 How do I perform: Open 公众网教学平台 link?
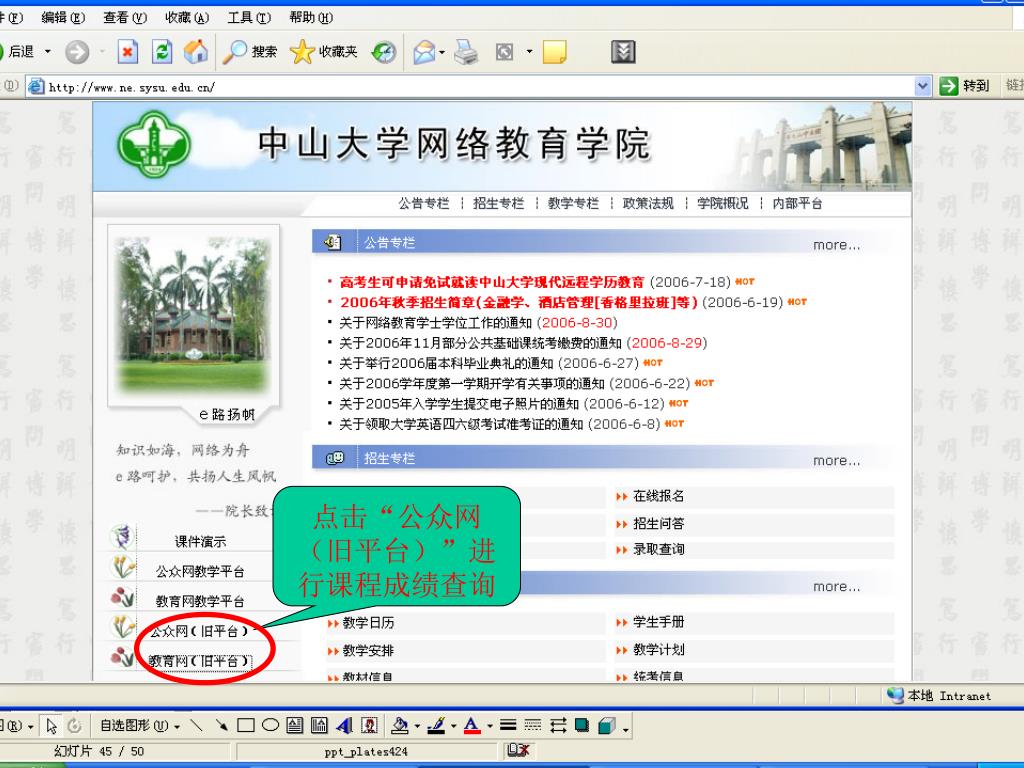pos(200,571)
